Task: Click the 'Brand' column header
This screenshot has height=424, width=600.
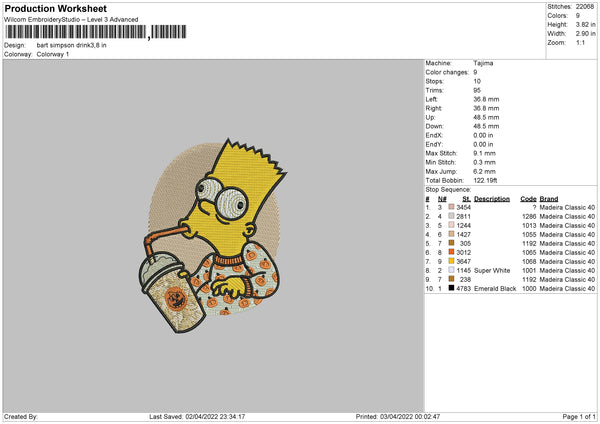Action: pos(549,199)
